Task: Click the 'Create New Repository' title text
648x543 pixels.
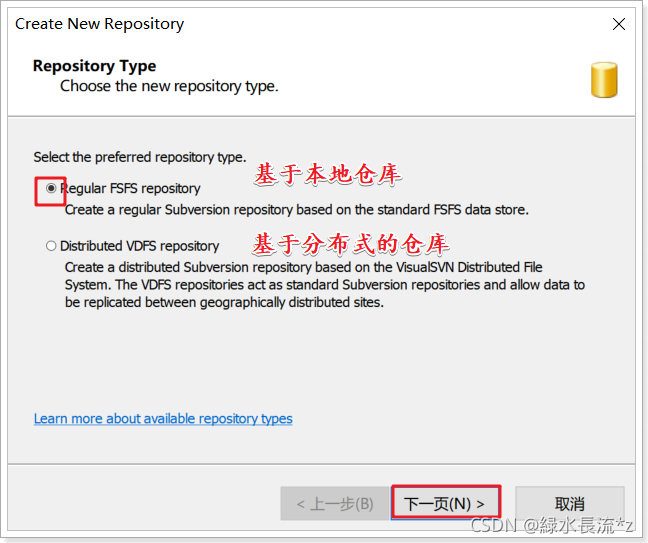Action: click(x=100, y=24)
